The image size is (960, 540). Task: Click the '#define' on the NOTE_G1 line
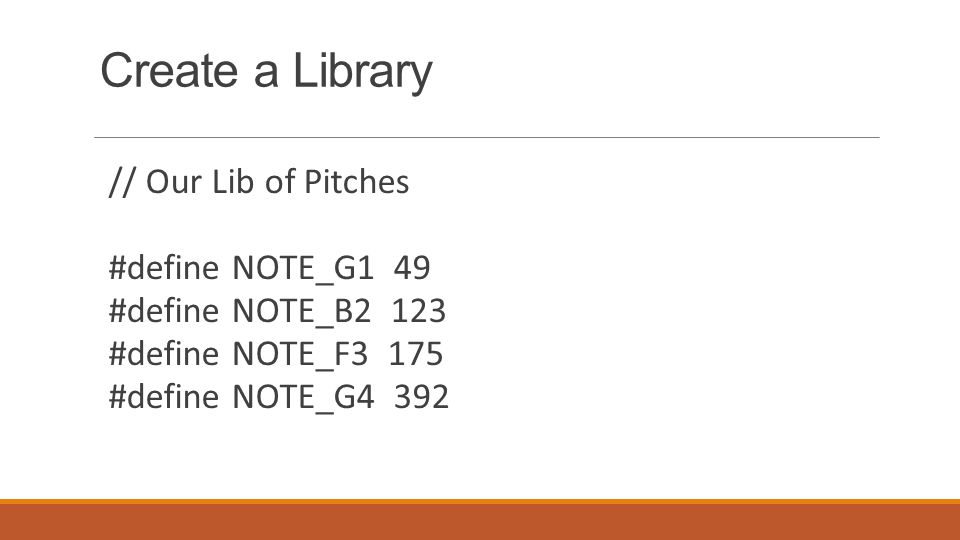coord(163,268)
